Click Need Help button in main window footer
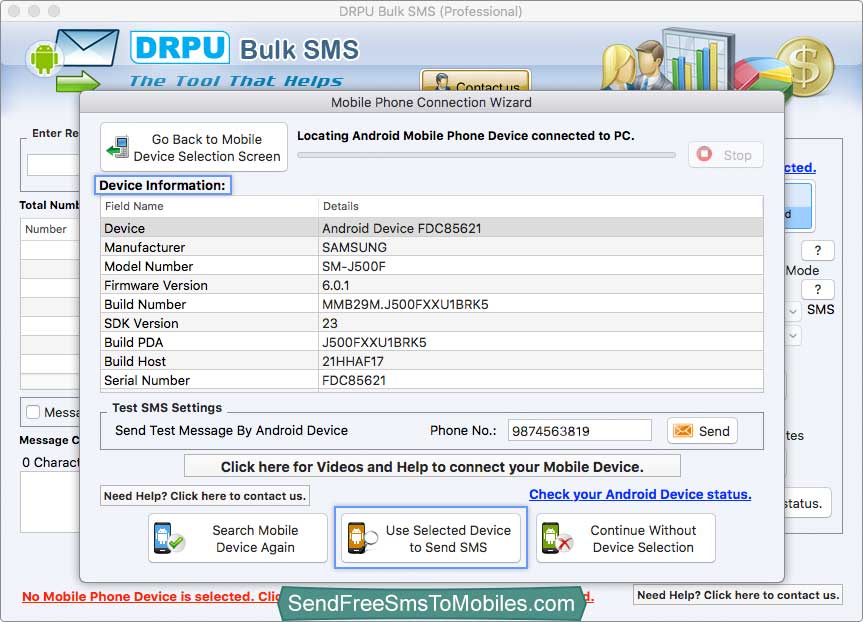This screenshot has height=622, width=863. coord(738,594)
